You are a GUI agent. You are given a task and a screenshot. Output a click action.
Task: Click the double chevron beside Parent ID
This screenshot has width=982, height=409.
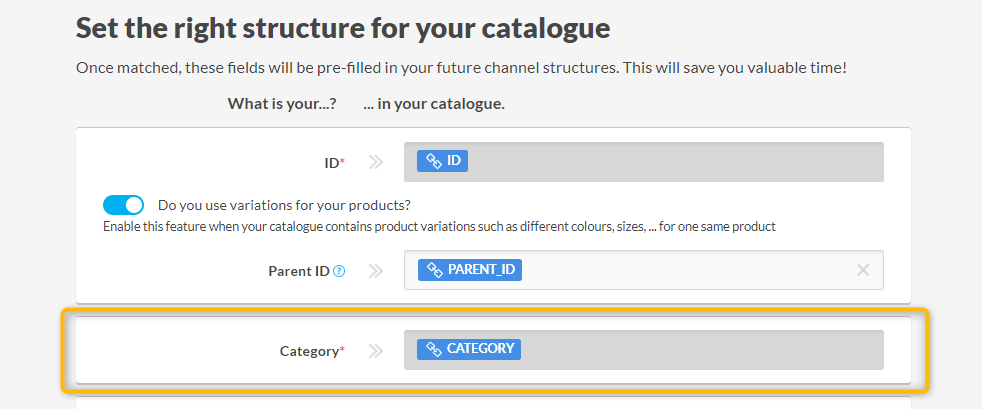(x=375, y=271)
